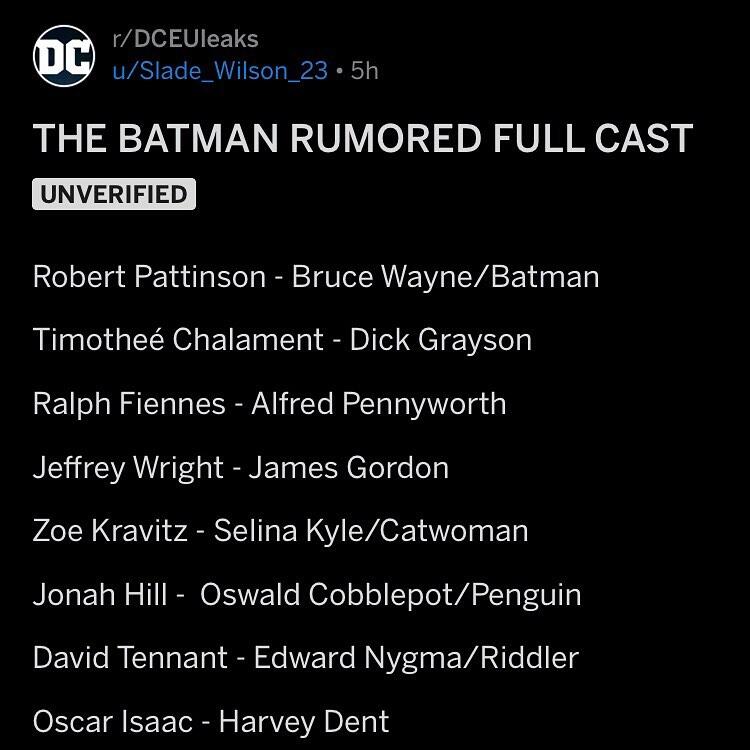Click the James Gordon role text
Viewport: 750px width, 750px height.
[x=348, y=468]
